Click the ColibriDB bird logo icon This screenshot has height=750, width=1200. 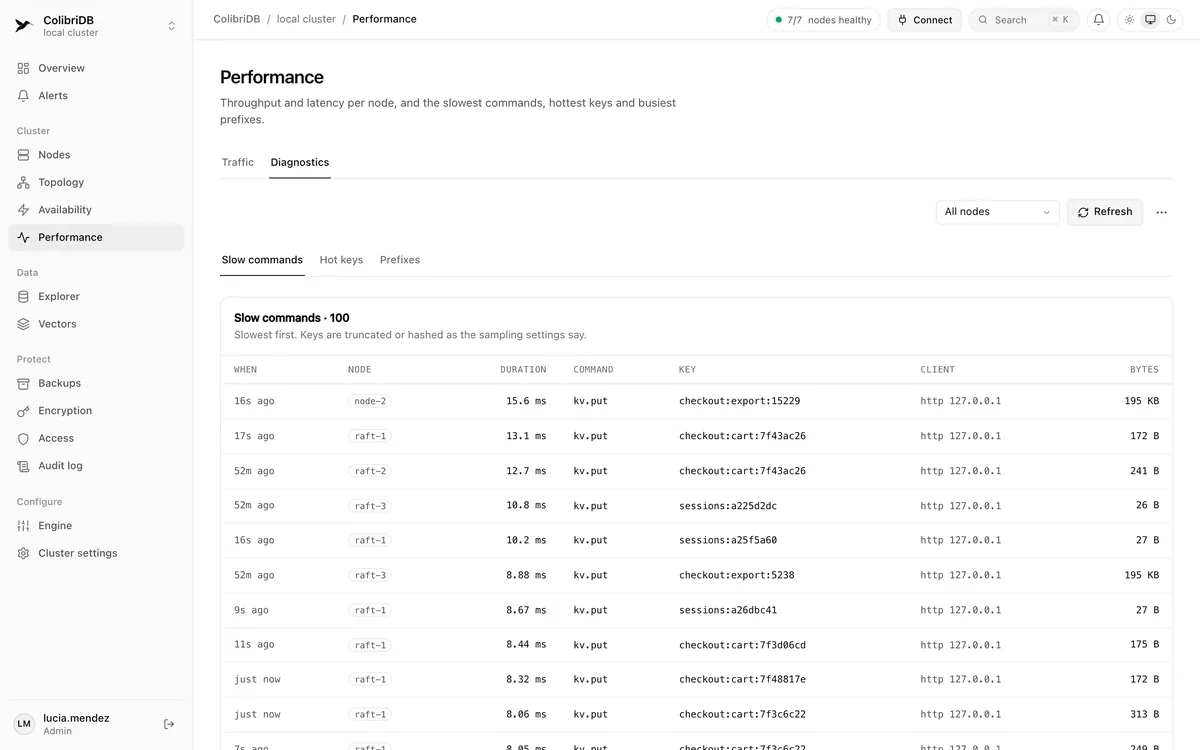(x=24, y=26)
